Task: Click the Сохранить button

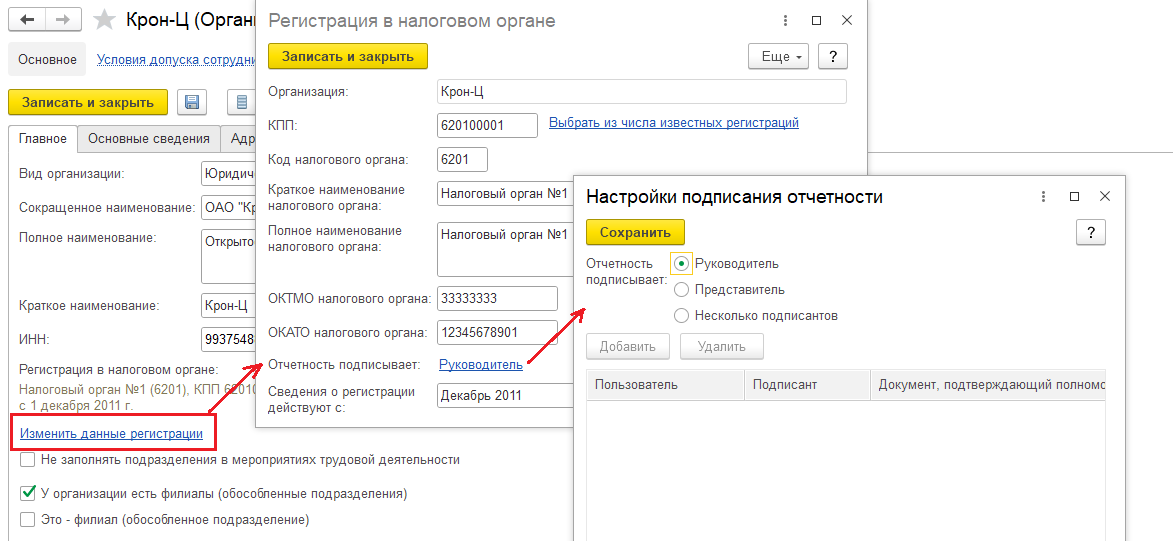Action: coord(635,232)
